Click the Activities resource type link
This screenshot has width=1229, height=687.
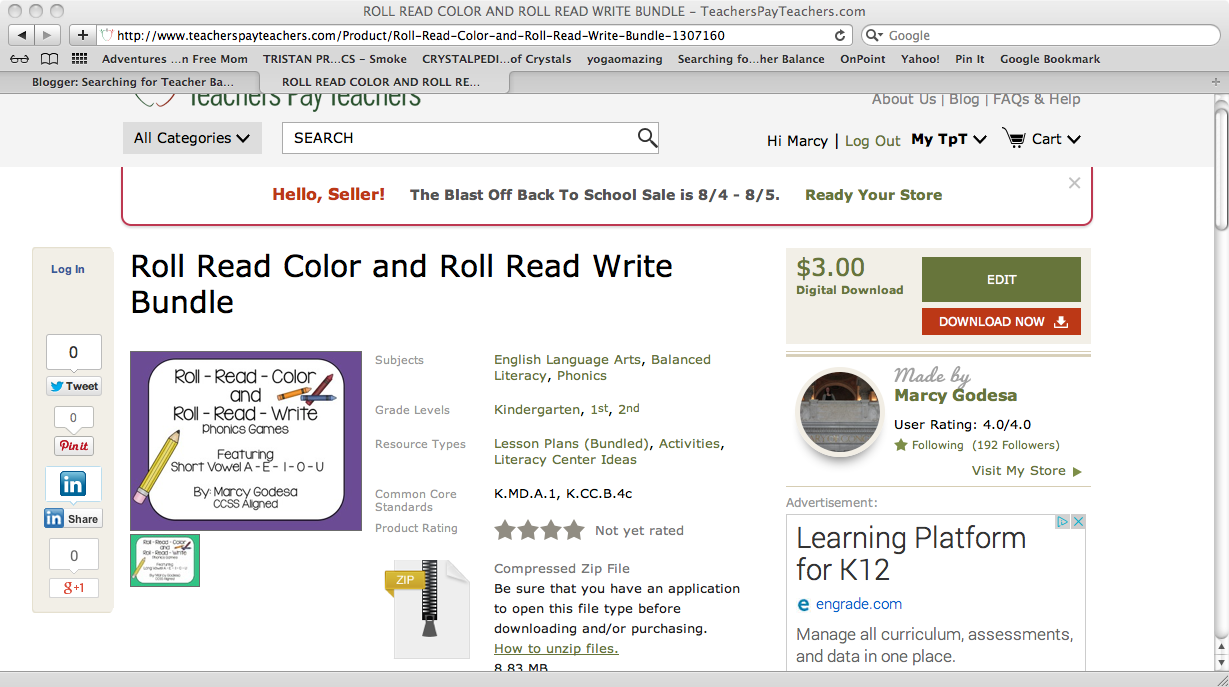(x=689, y=444)
